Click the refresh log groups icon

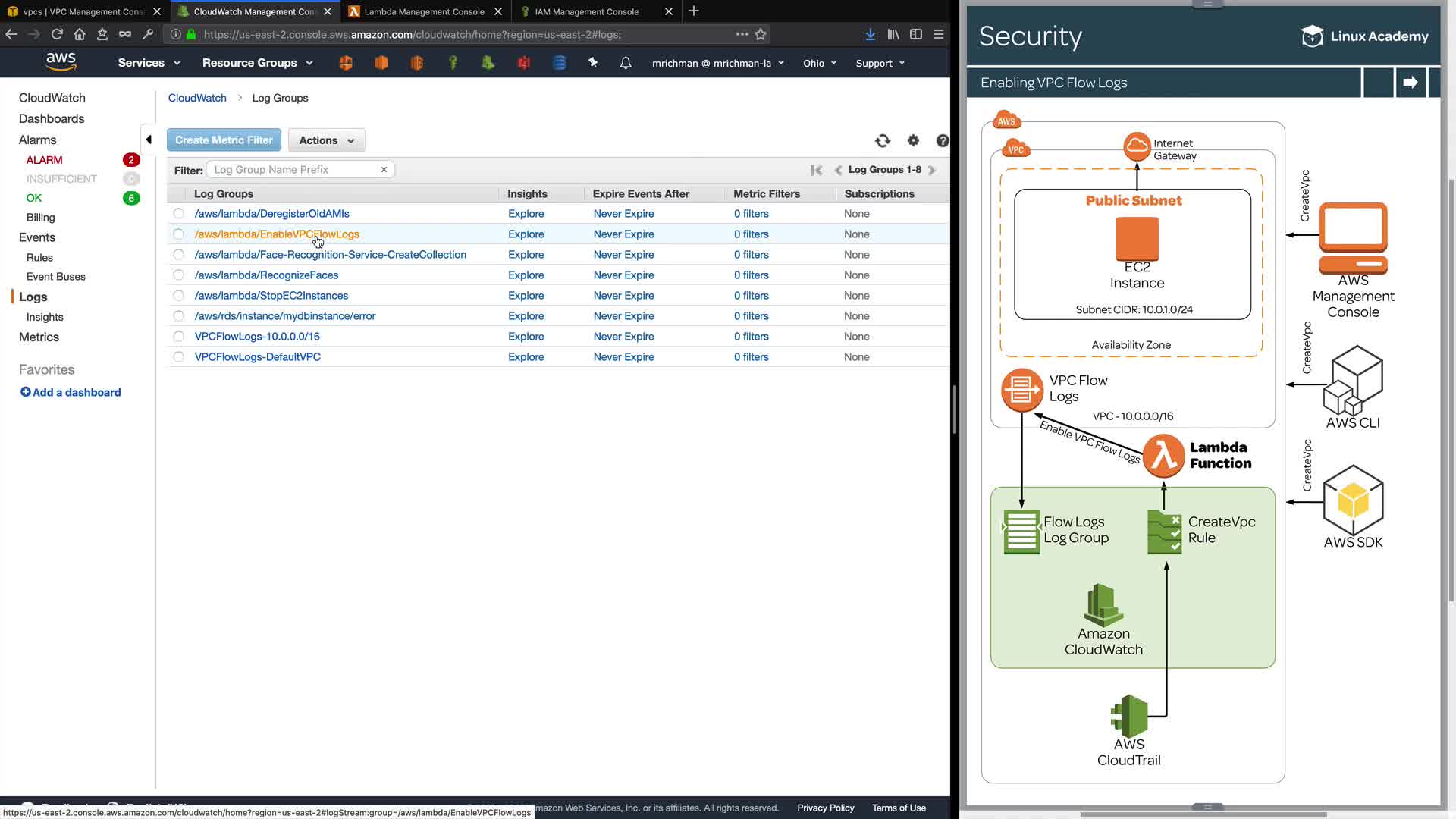pos(882,140)
